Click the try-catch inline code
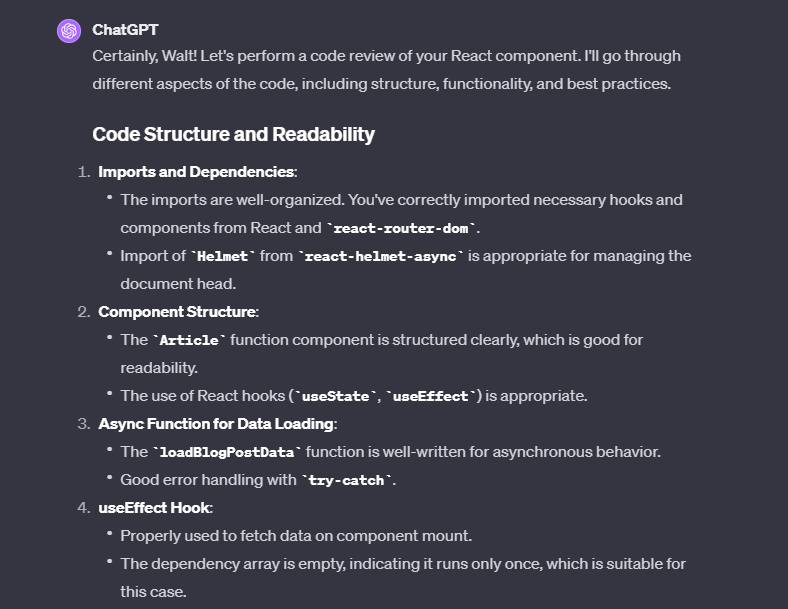This screenshot has height=609, width=788. (346, 480)
